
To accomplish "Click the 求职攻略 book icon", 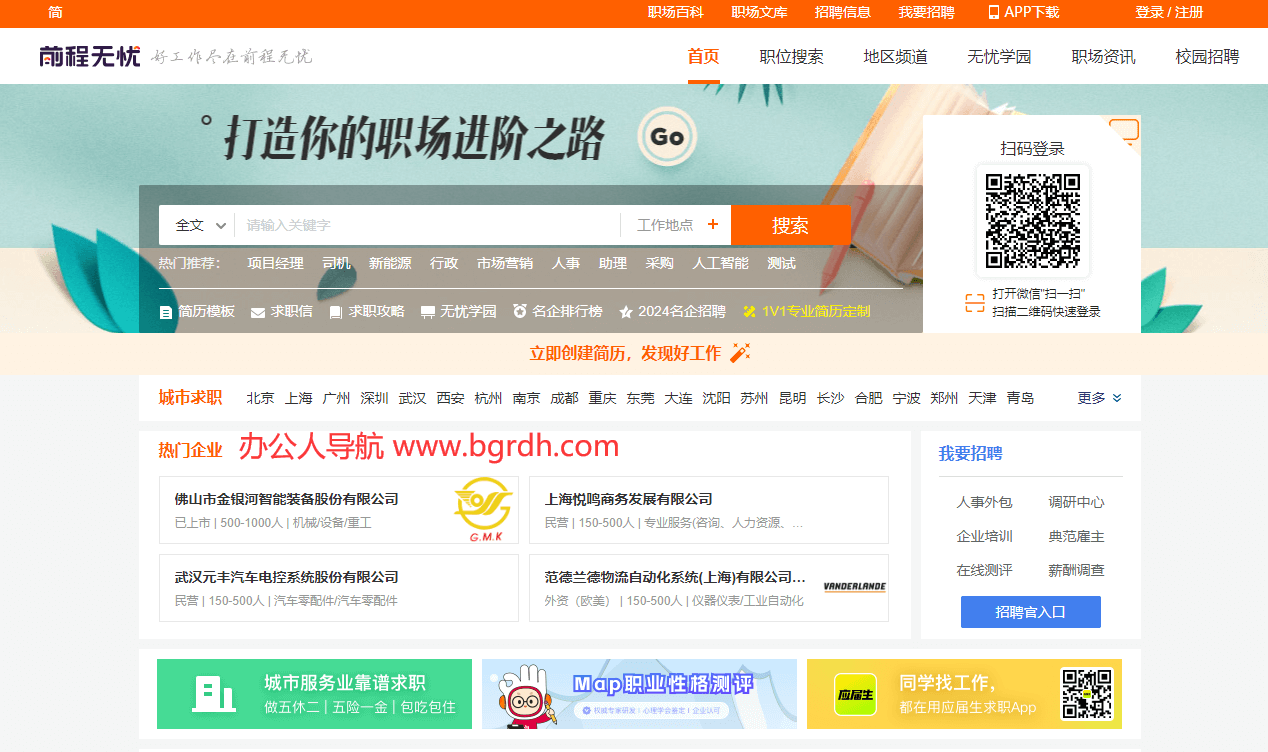I will [335, 311].
